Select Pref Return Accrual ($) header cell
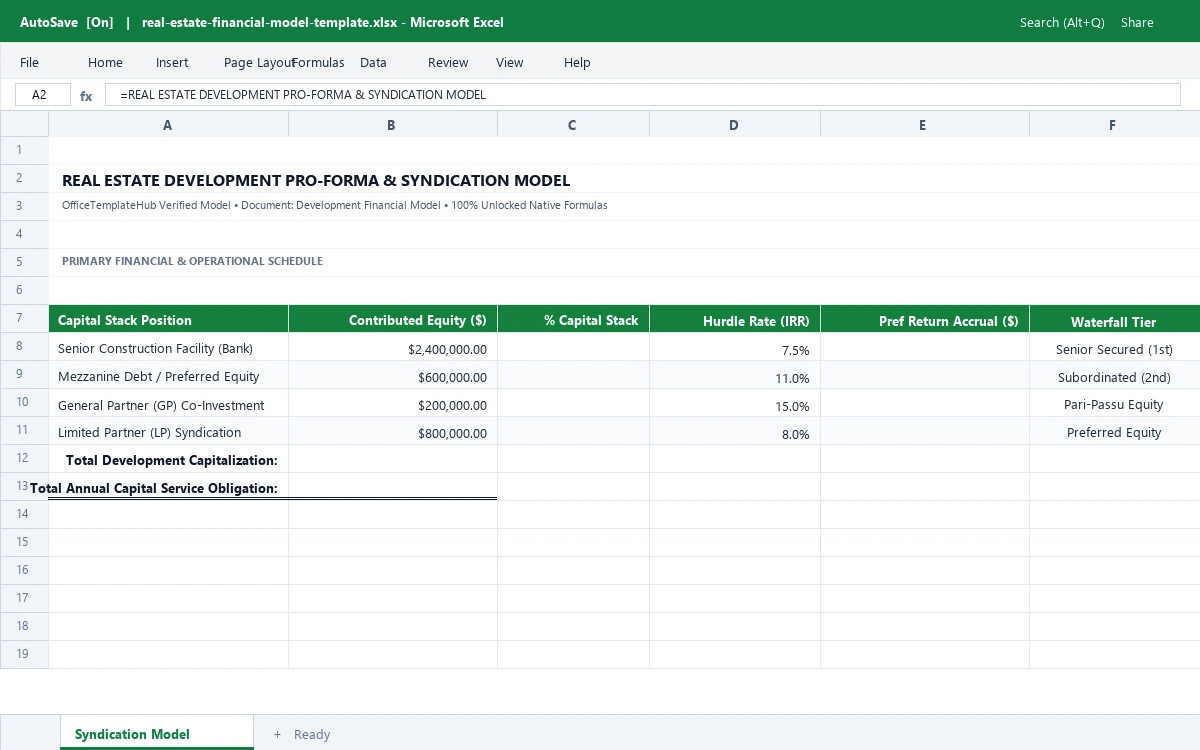 pyautogui.click(x=924, y=319)
